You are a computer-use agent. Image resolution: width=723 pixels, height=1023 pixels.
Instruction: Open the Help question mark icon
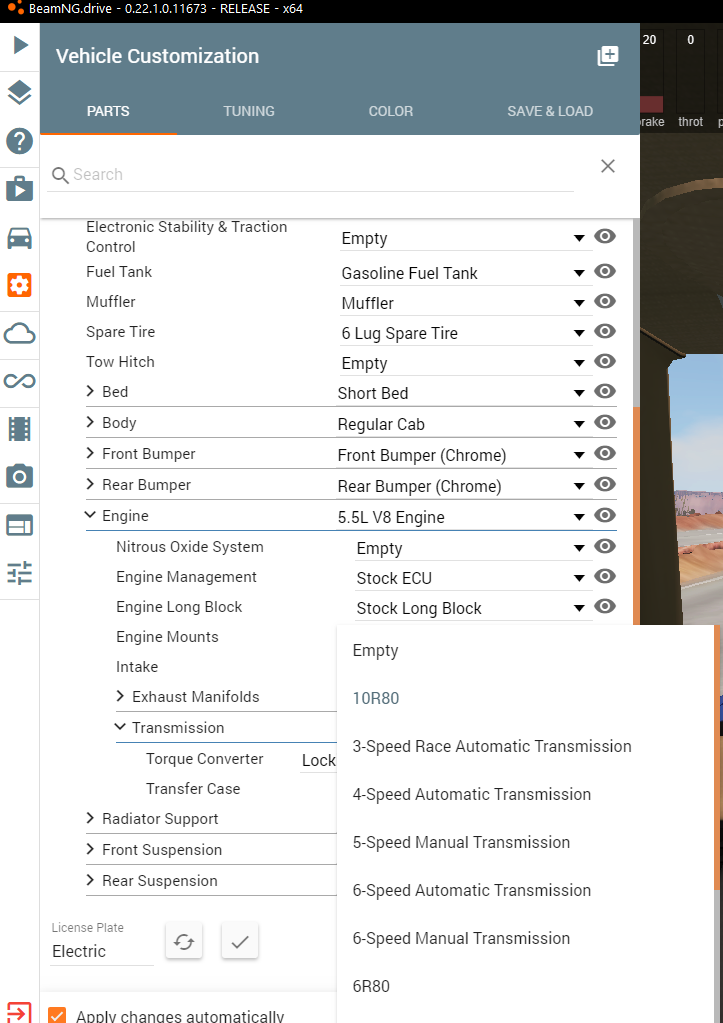point(20,141)
